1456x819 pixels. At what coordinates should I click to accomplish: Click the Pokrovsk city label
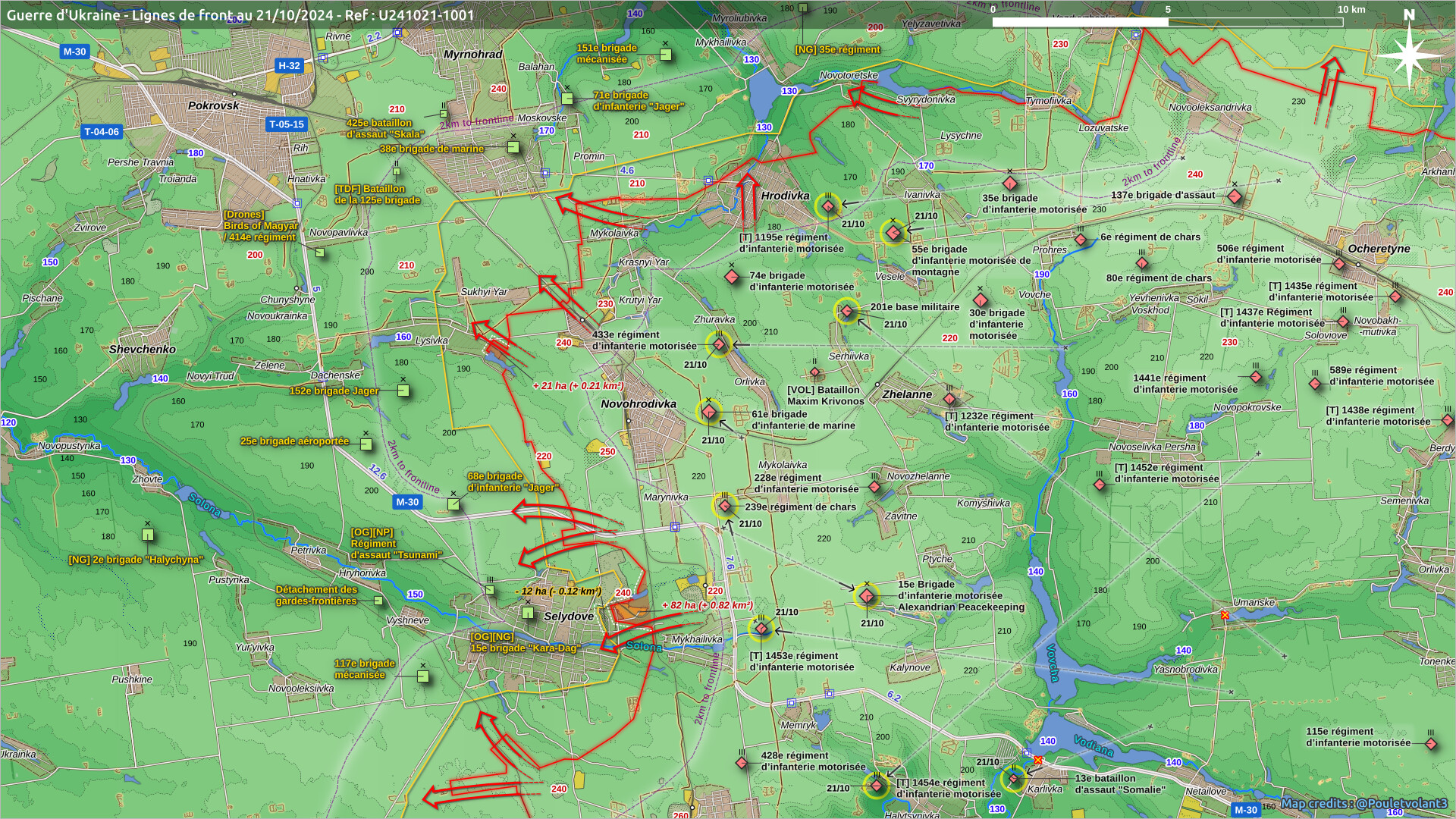pyautogui.click(x=213, y=106)
